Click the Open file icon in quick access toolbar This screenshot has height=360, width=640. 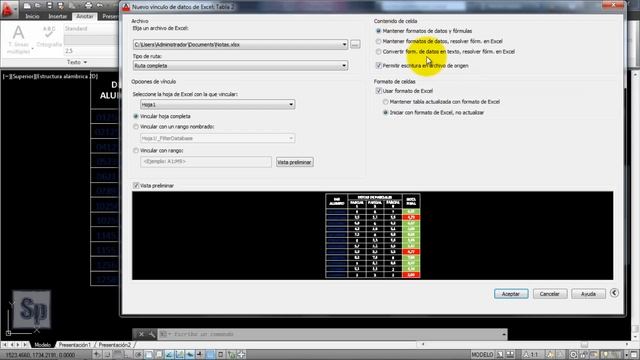point(38,6)
